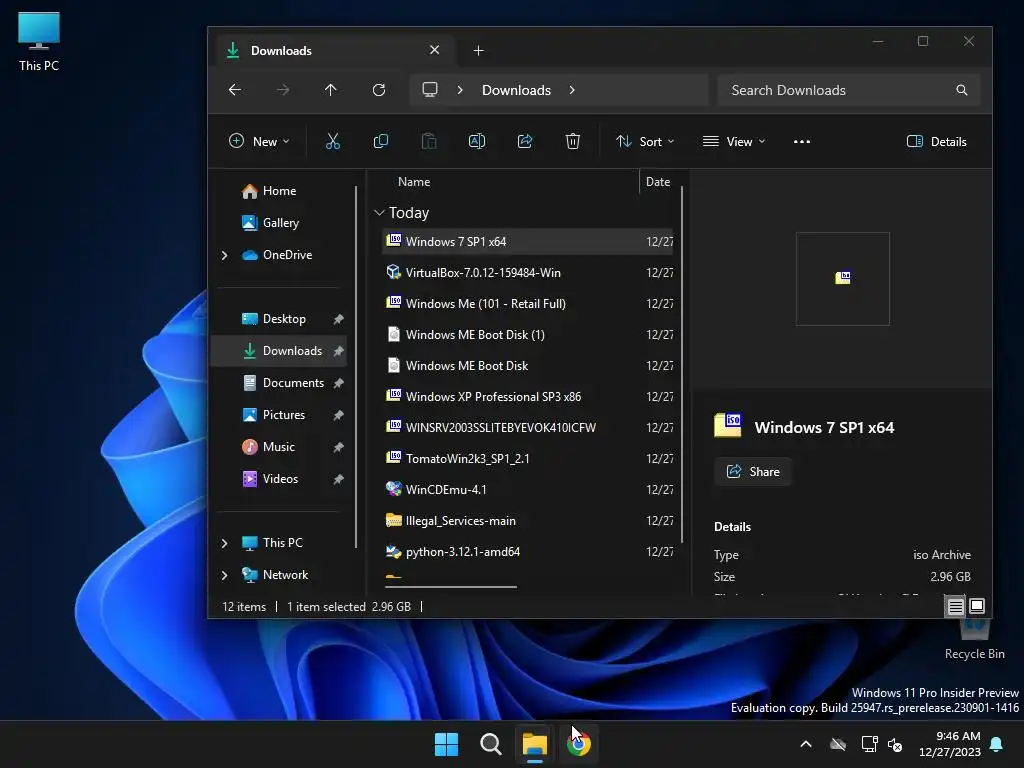Refresh the Downloads folder
1024x768 pixels.
point(379,90)
